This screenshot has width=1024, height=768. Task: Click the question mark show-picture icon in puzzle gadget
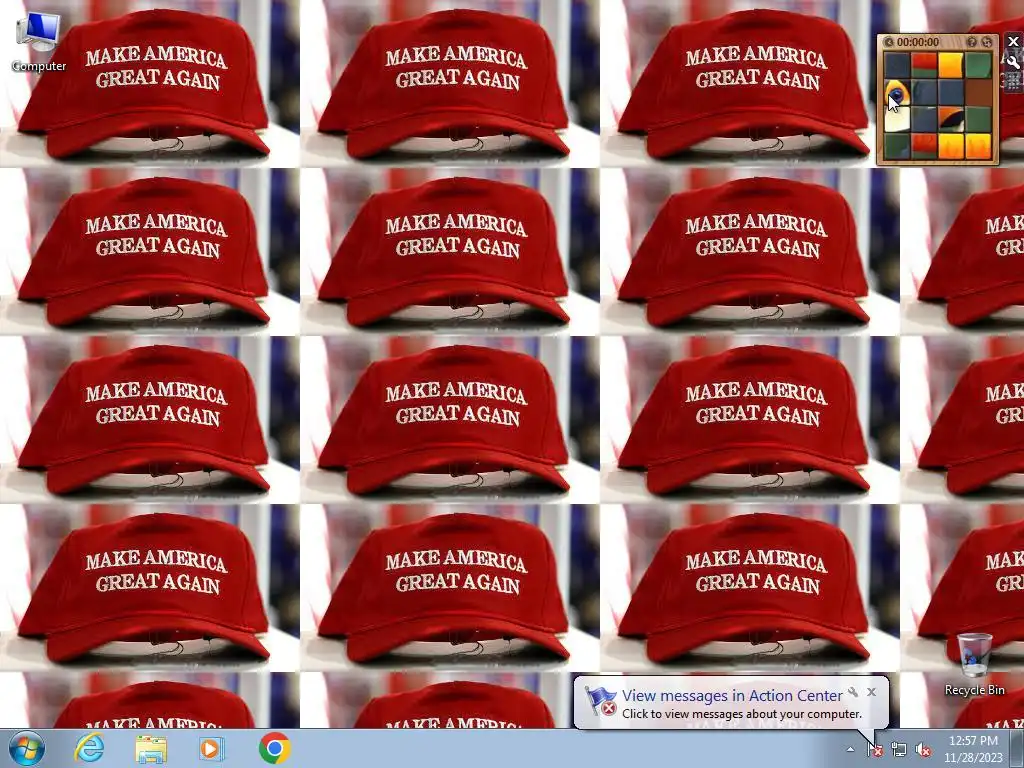[972, 42]
